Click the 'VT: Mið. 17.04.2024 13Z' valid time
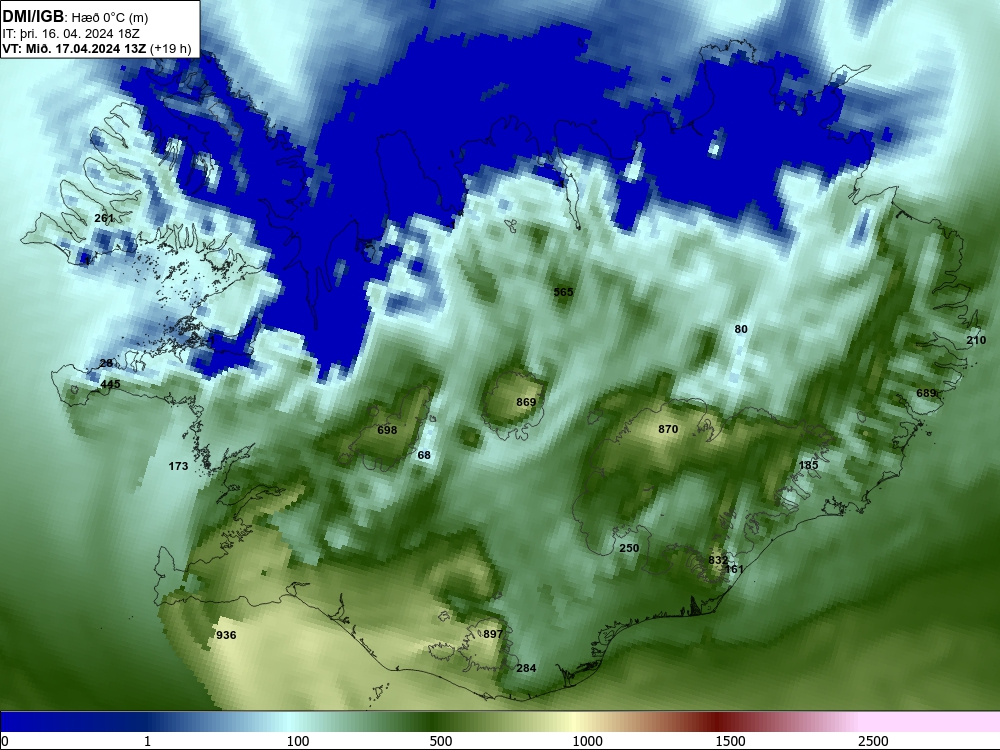Image resolution: width=1000 pixels, height=750 pixels. [74, 48]
